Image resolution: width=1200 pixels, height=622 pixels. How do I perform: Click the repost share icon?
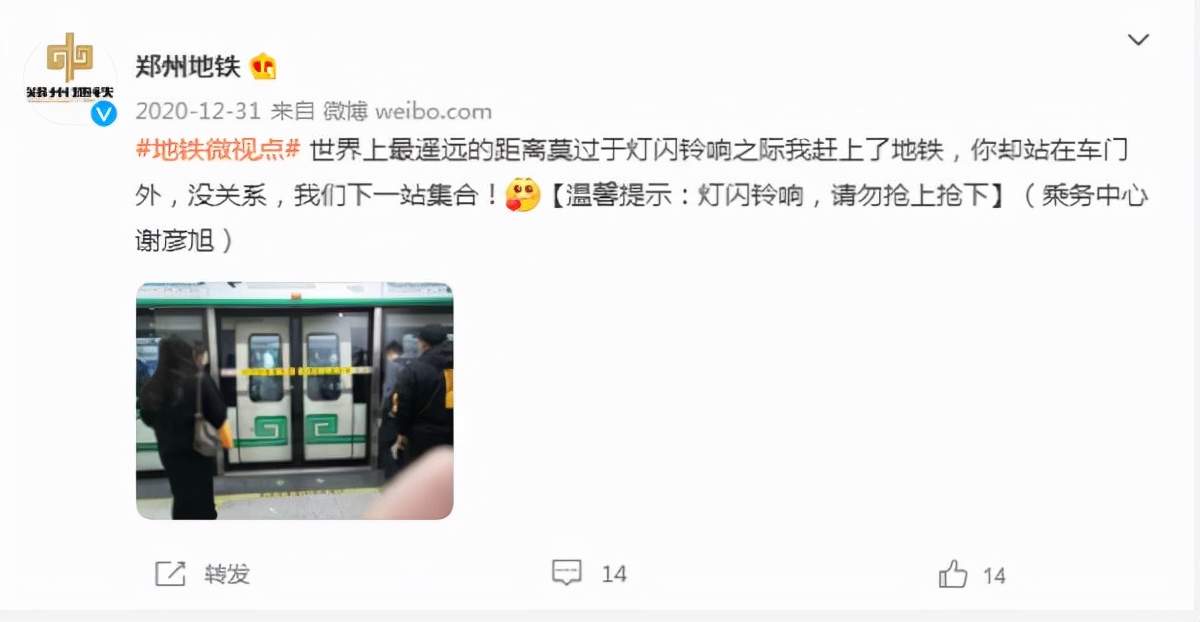170,574
